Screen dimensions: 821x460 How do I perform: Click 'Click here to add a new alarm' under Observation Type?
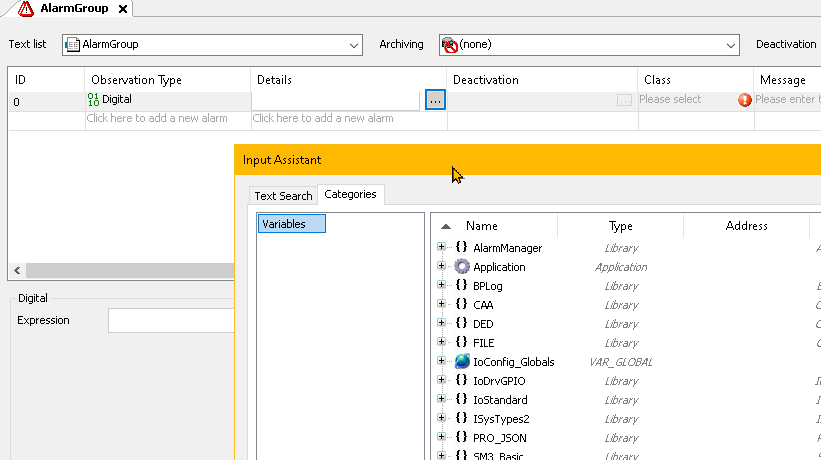[x=157, y=118]
